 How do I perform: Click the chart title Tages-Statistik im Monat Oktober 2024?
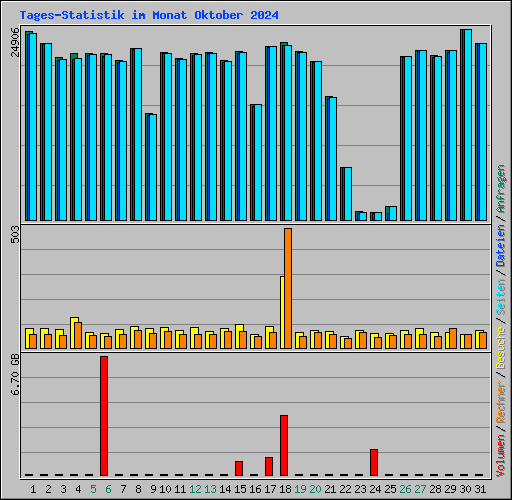tap(149, 15)
